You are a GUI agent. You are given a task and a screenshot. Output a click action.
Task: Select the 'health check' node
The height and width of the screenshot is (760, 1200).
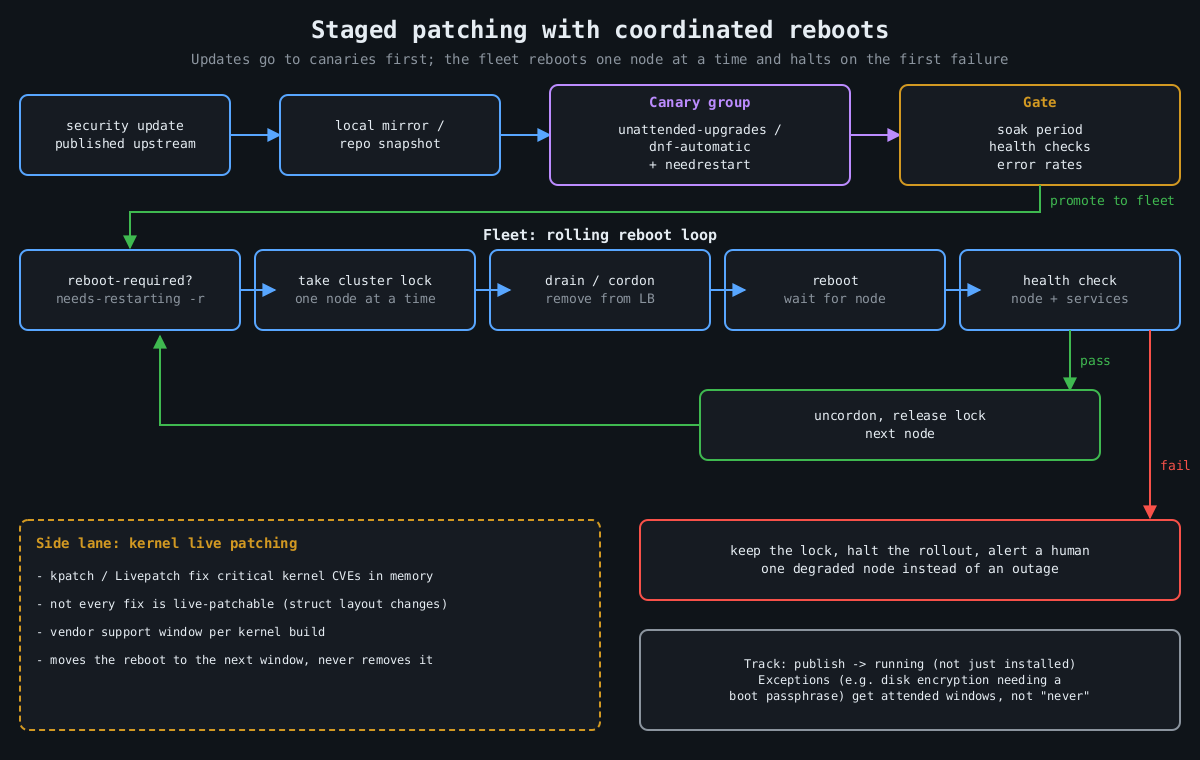click(x=1070, y=290)
